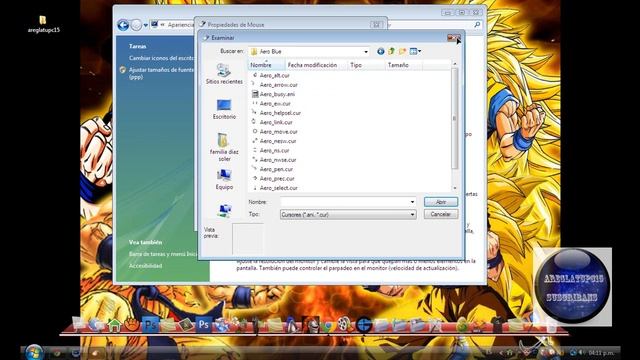Screen dimensions: 640x360
Task: Open the Nombre filename dropdown arrow
Action: 412,202
